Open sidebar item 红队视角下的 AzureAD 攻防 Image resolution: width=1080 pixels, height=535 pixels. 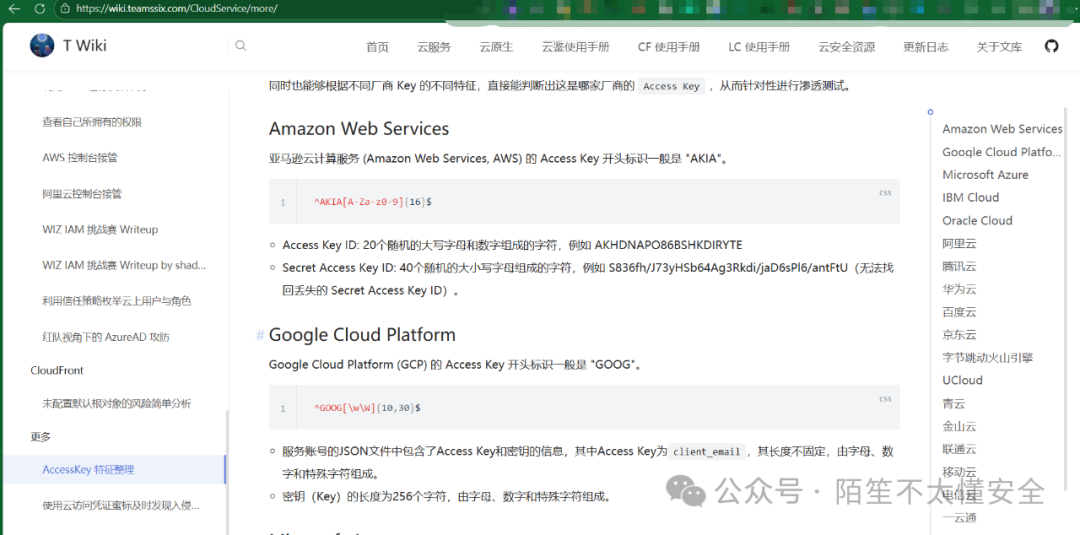click(x=105, y=337)
